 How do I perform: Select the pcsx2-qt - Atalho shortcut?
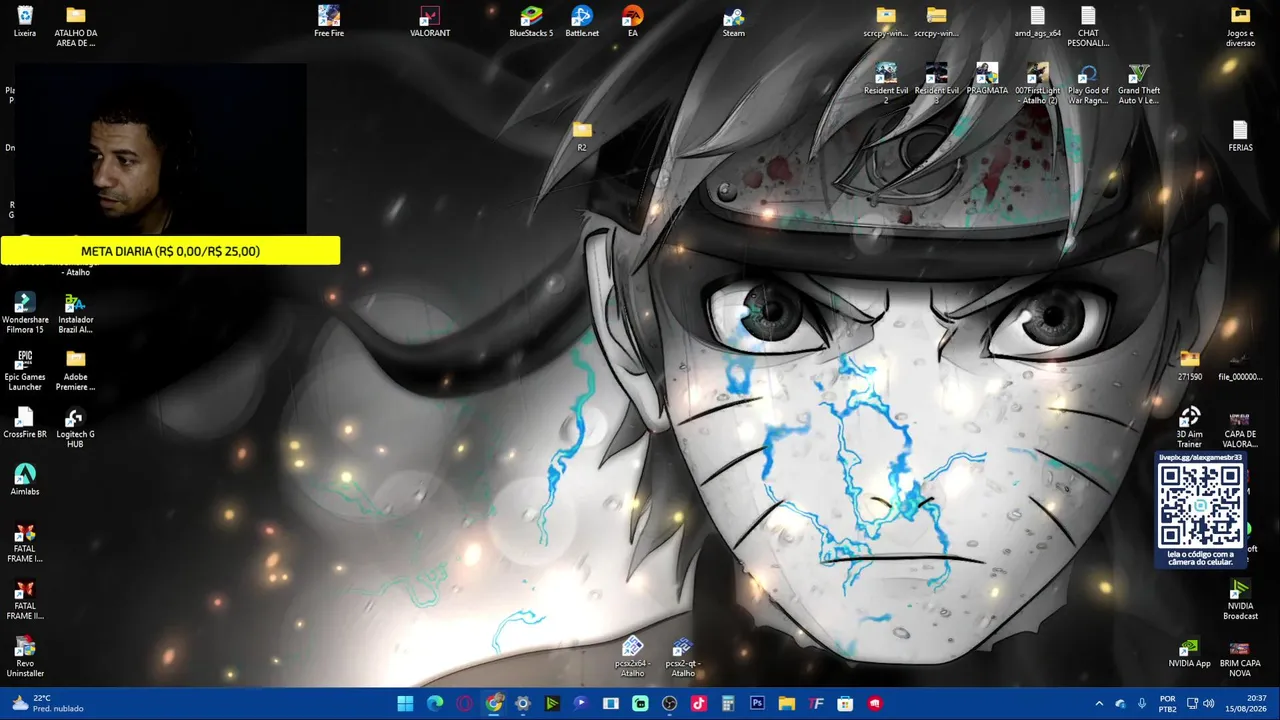click(683, 656)
